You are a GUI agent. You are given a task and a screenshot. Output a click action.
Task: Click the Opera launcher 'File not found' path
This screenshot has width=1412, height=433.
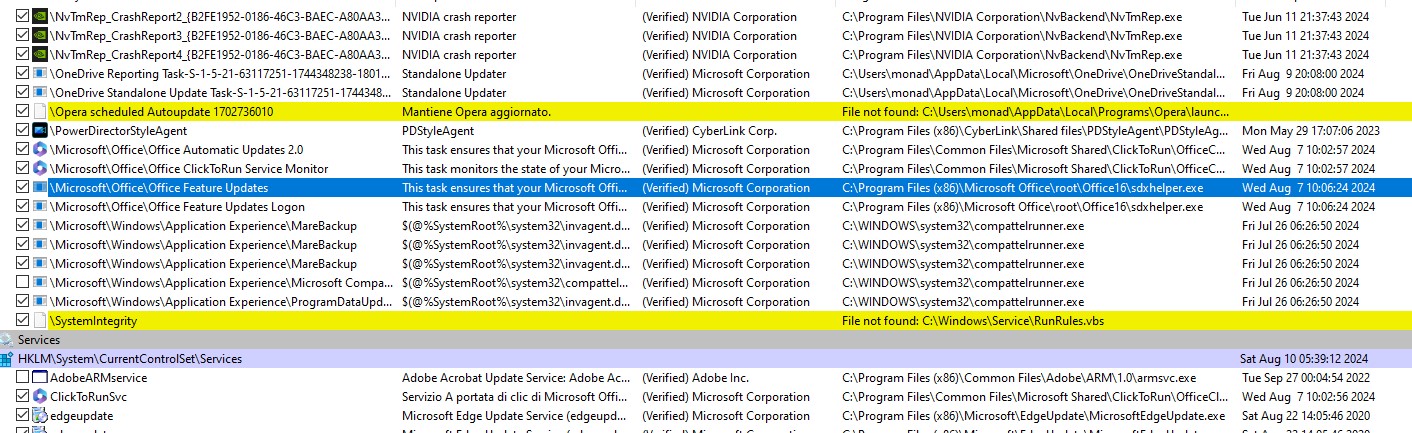pos(1036,112)
